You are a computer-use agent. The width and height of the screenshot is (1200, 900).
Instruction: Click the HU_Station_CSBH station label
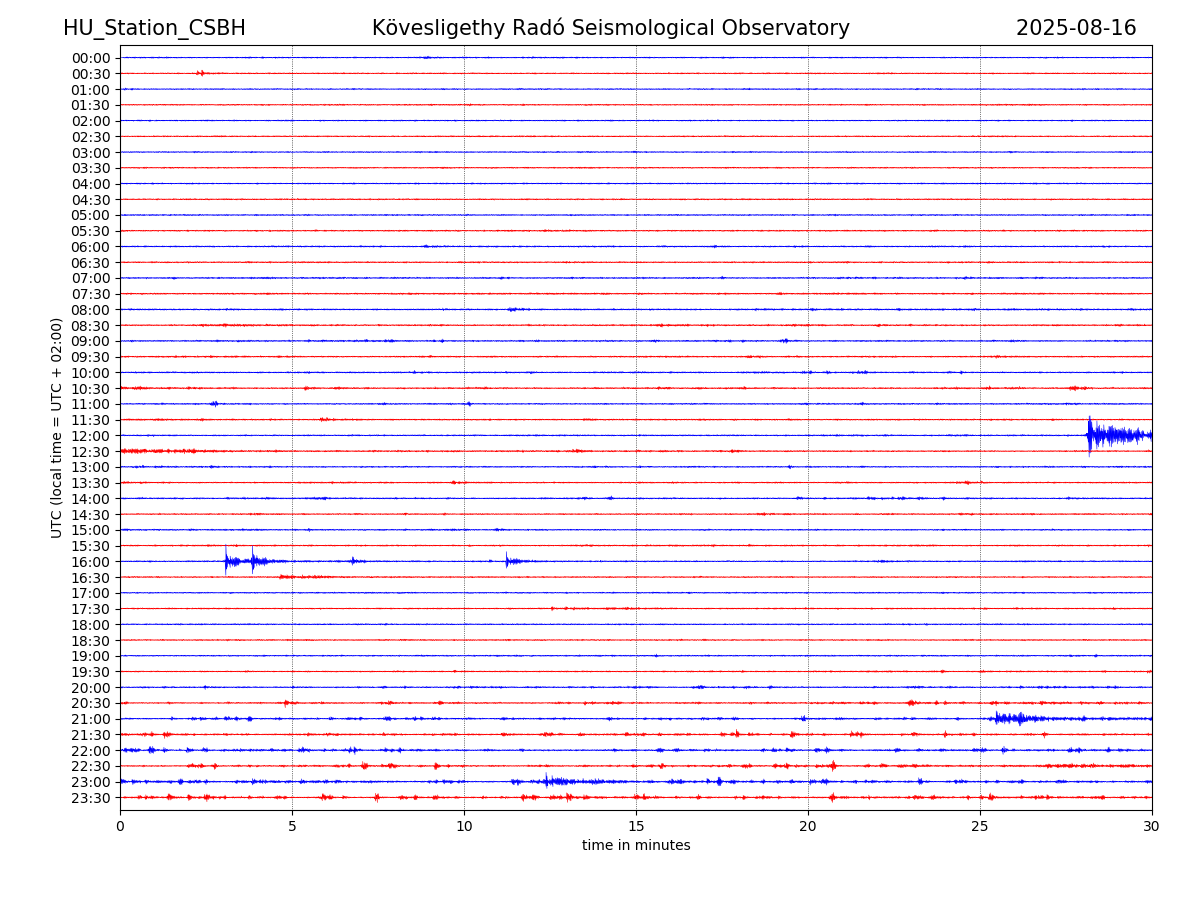point(154,28)
